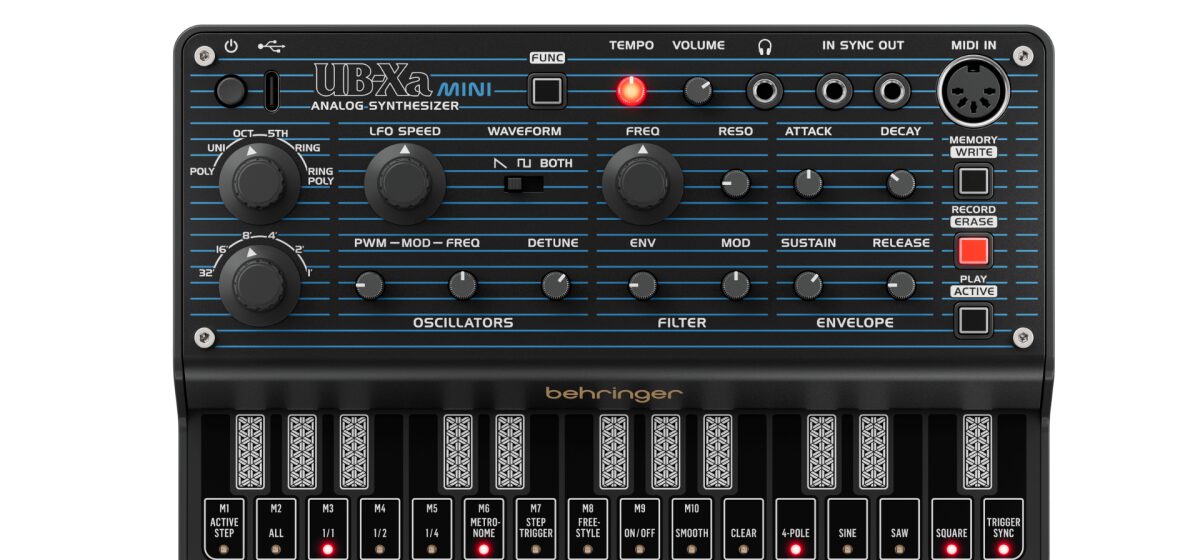
Task: Click the red RECORD ERASE button
Action: pyautogui.click(x=973, y=250)
